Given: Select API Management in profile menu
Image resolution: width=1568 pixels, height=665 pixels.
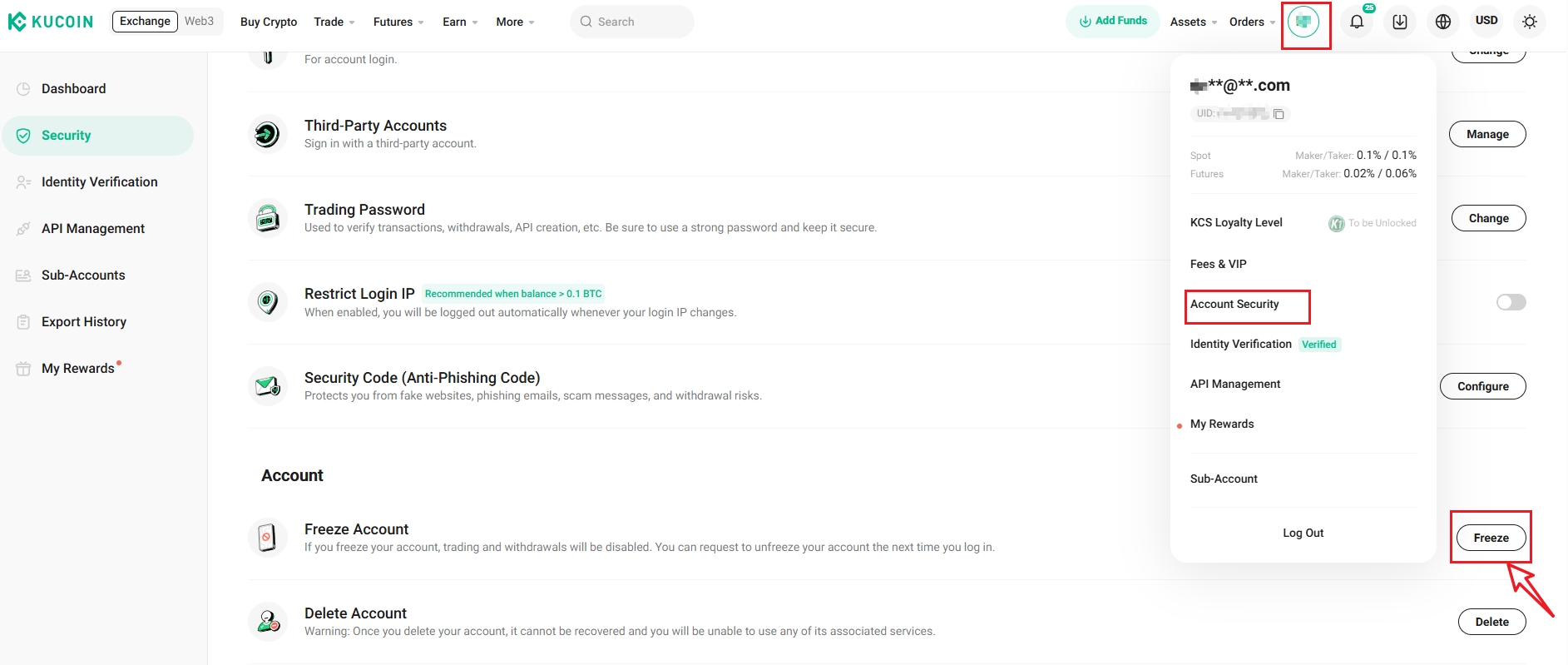Looking at the screenshot, I should pos(1234,384).
